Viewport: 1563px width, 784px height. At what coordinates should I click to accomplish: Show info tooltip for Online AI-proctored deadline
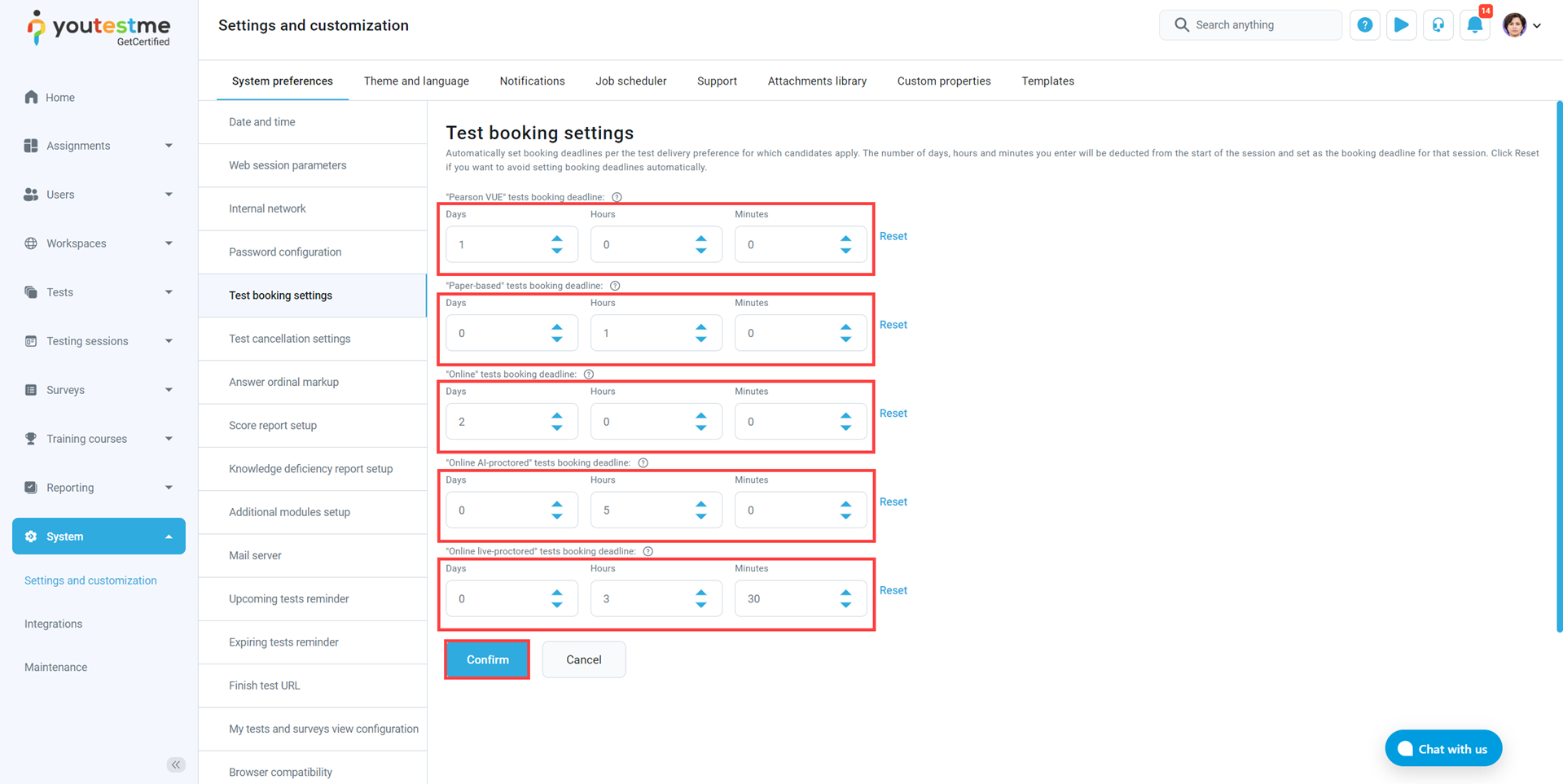[643, 463]
